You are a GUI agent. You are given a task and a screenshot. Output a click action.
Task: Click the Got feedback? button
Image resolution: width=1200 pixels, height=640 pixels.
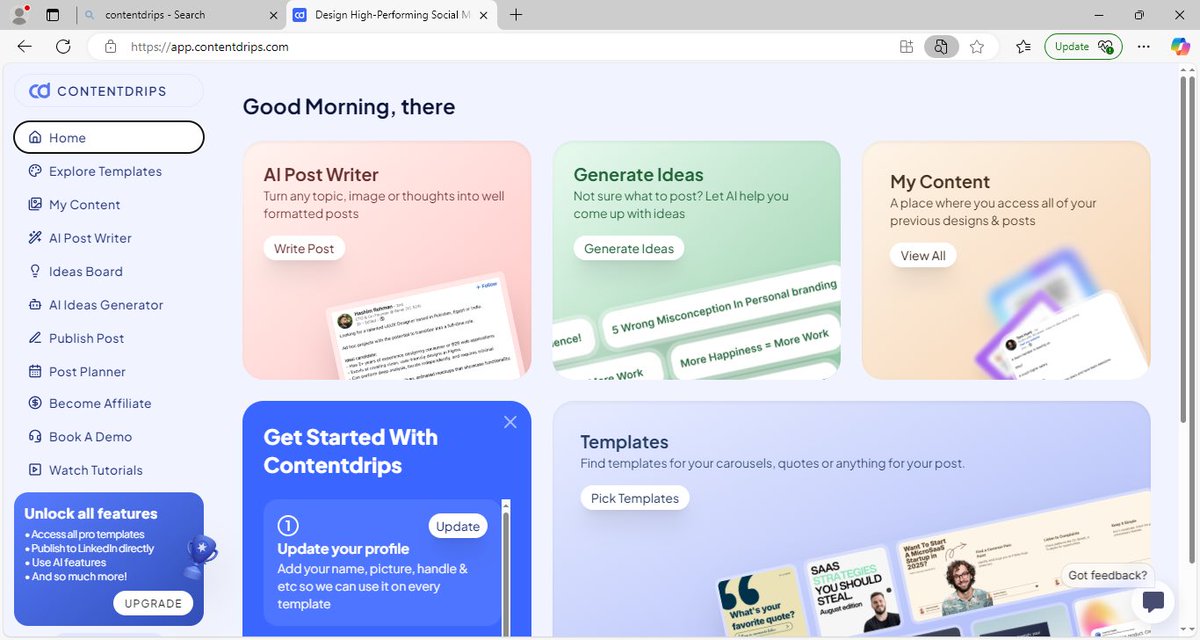point(1108,575)
